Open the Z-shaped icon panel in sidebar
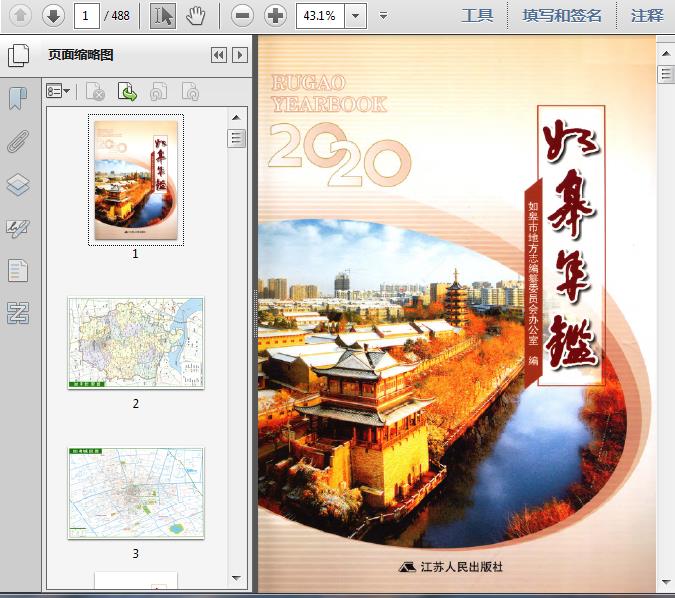 [18, 313]
